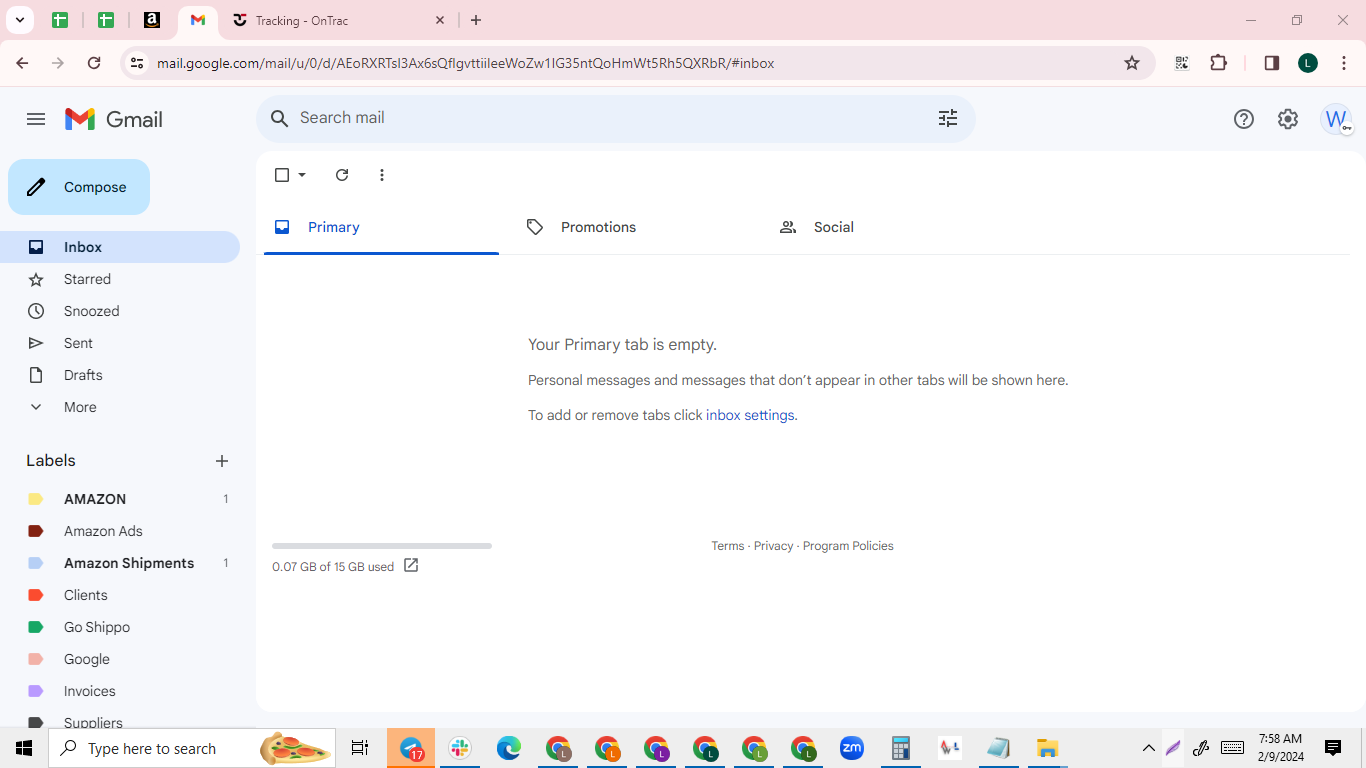Show hidden system tray icons
The width and height of the screenshot is (1366, 768).
[x=1148, y=748]
